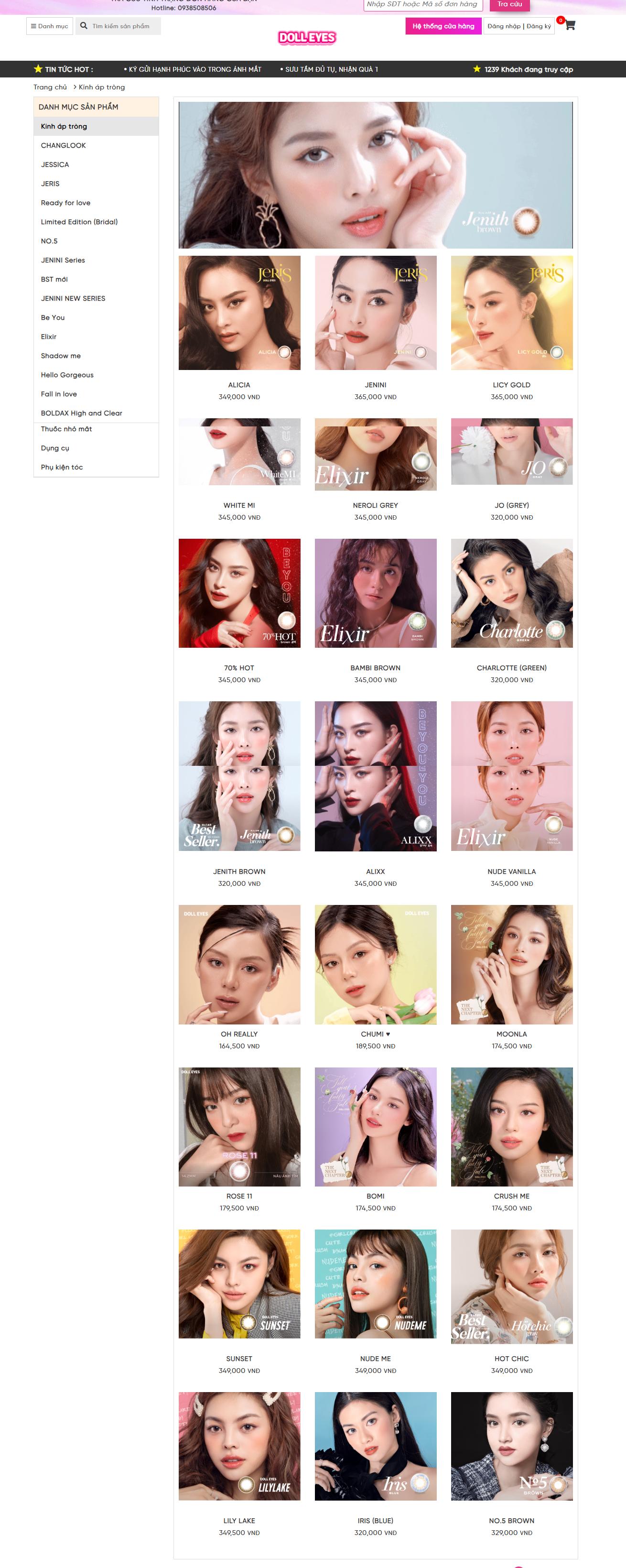626x1568 pixels.
Task: Click the TIN TỨC HOT star icon
Action: tap(38, 69)
